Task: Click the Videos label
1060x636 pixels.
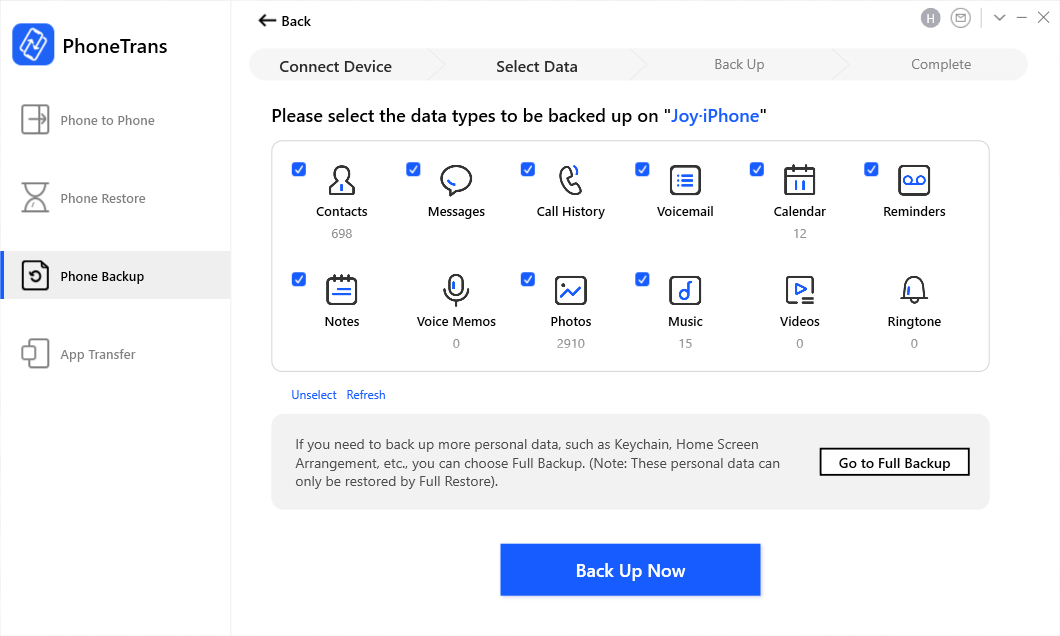Action: [799, 321]
